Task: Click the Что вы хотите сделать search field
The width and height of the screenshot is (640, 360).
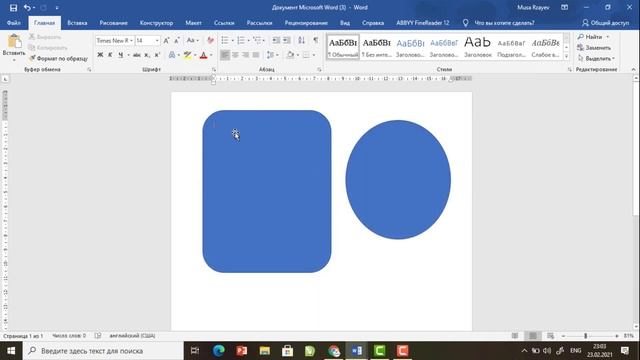Action: [504, 23]
